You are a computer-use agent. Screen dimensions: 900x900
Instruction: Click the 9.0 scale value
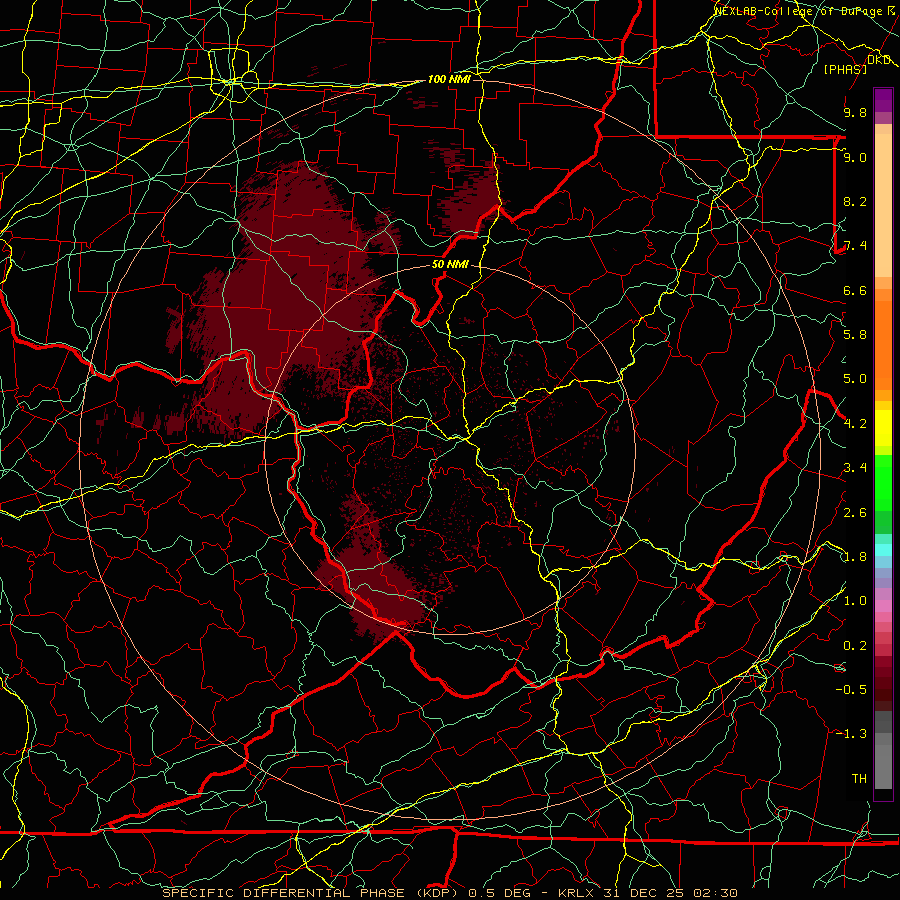coord(855,157)
